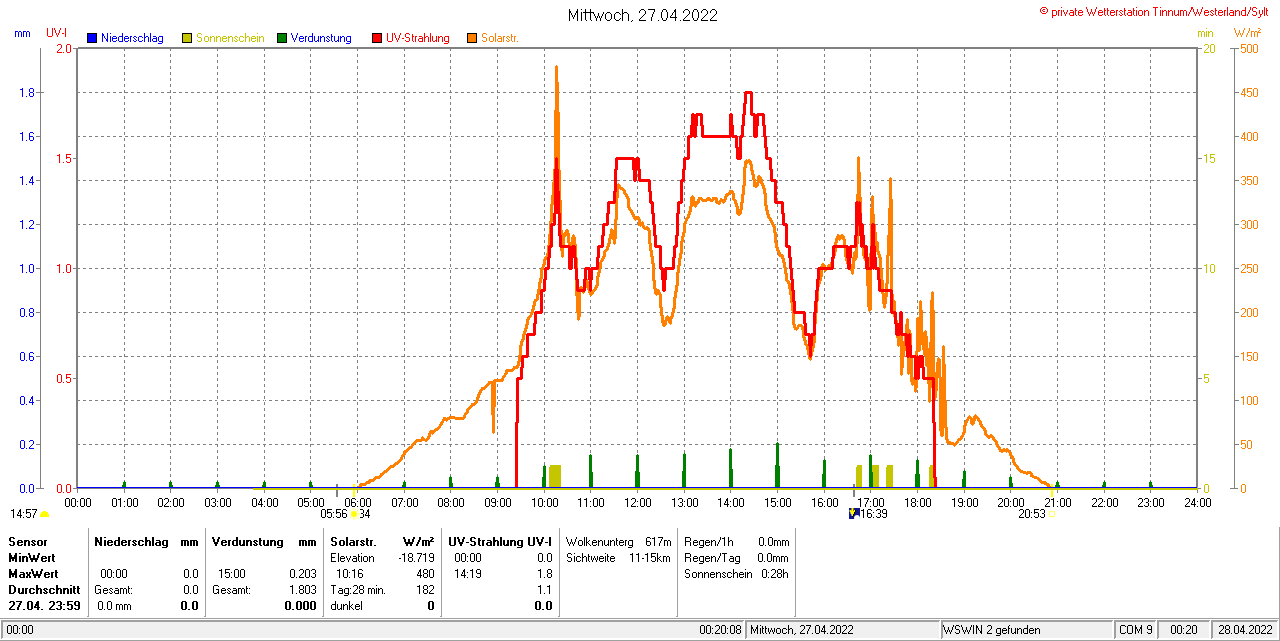1280x641 pixels.
Task: Click the 12:00 time axis label
Action: (638, 502)
